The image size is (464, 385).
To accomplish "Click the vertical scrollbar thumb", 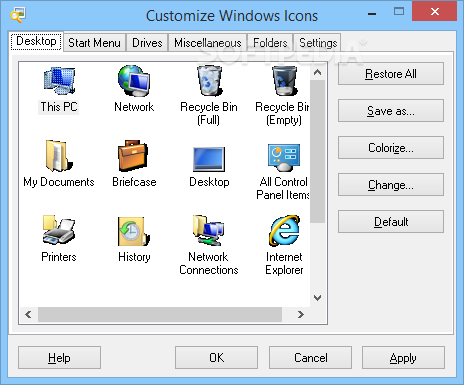I will tap(317, 151).
